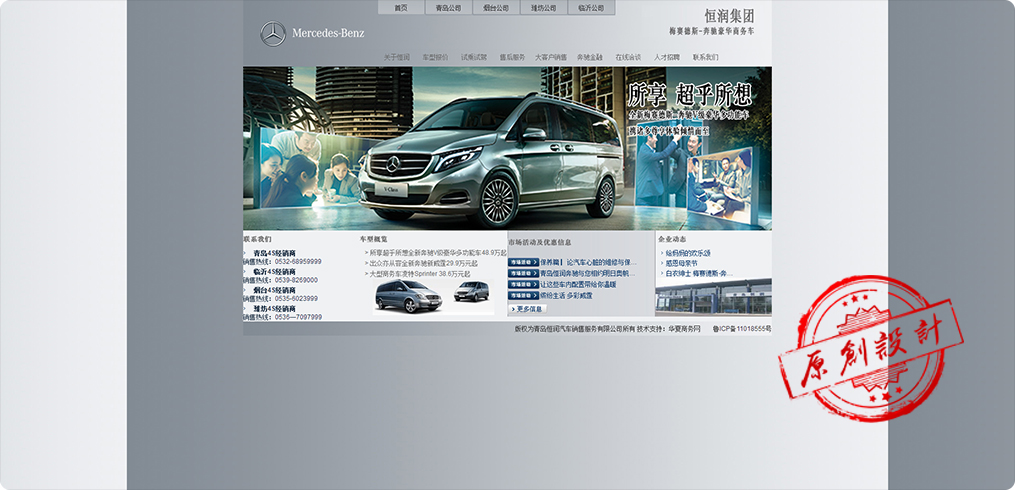Click the 车型概览 section heading

[374, 239]
